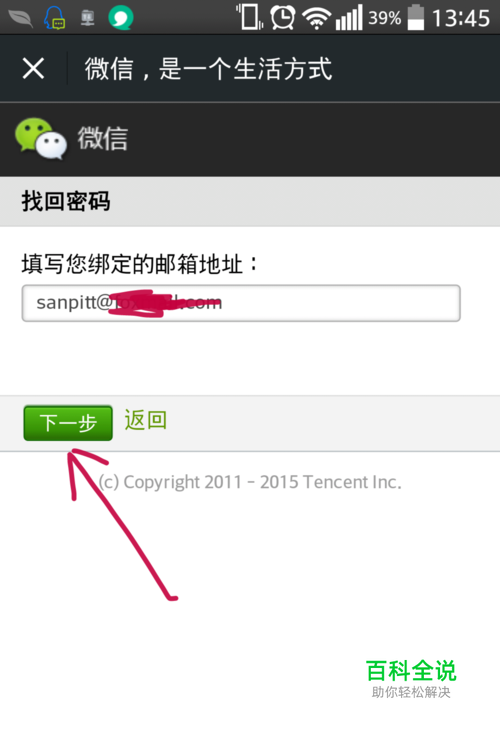
Task: Open the green chat bubble notification
Action: click(x=121, y=18)
